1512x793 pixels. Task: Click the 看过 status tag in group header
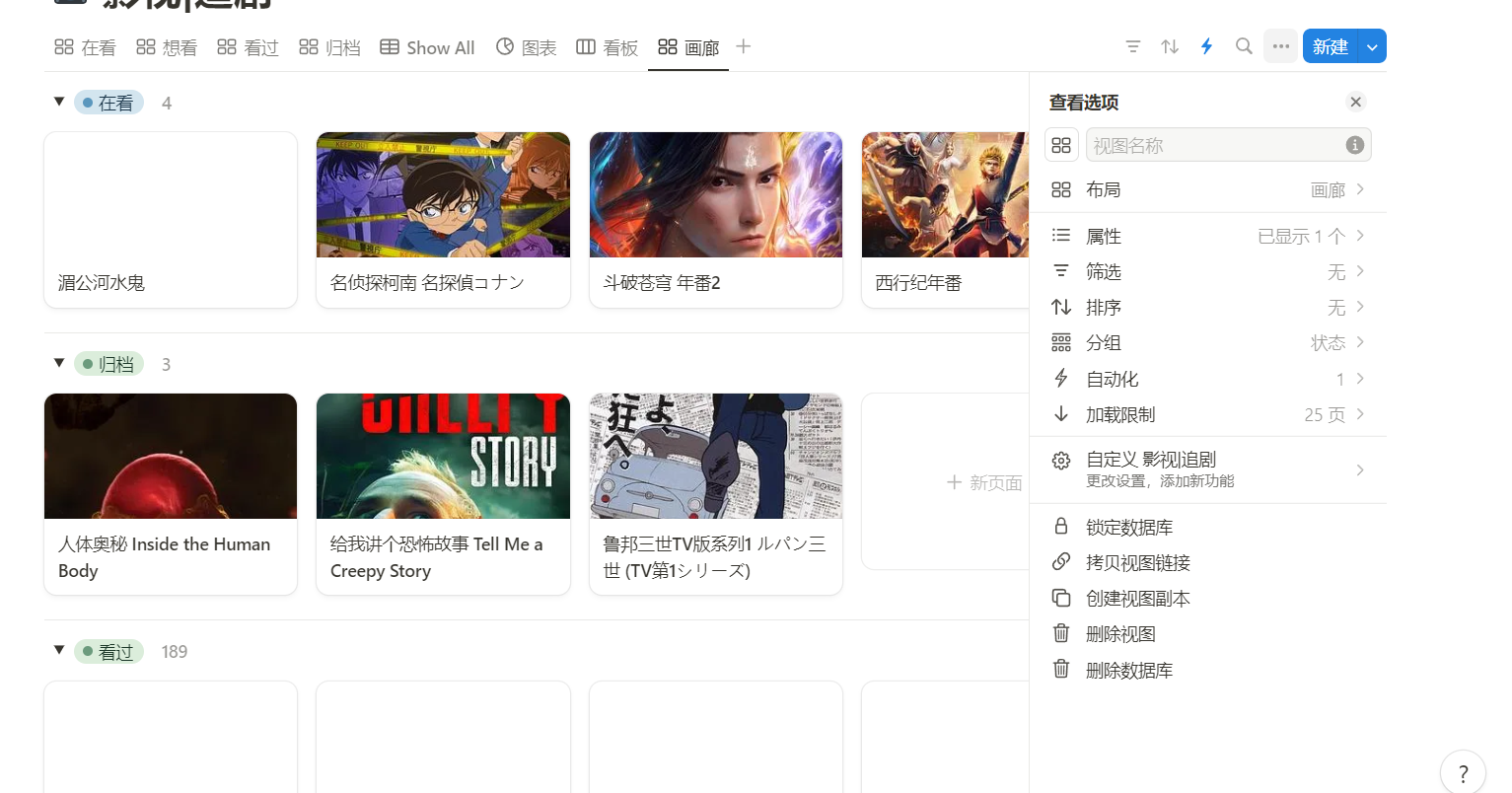pyautogui.click(x=109, y=651)
